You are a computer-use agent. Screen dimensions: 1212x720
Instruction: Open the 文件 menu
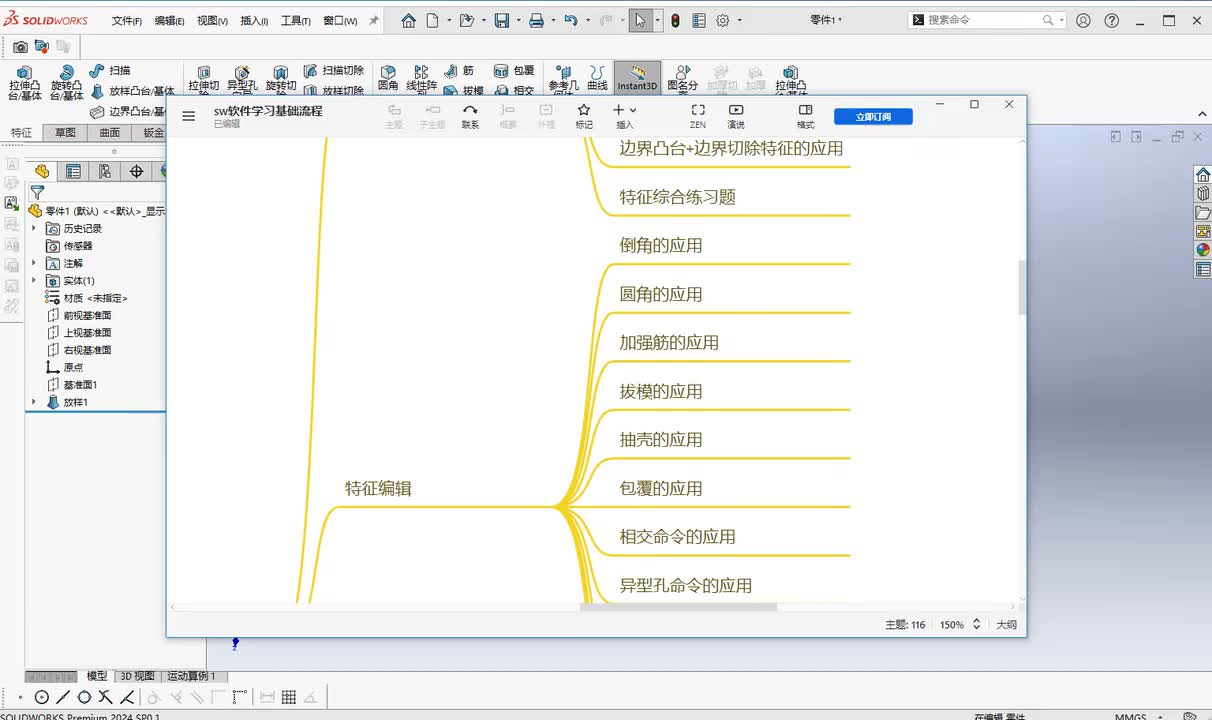(x=126, y=20)
